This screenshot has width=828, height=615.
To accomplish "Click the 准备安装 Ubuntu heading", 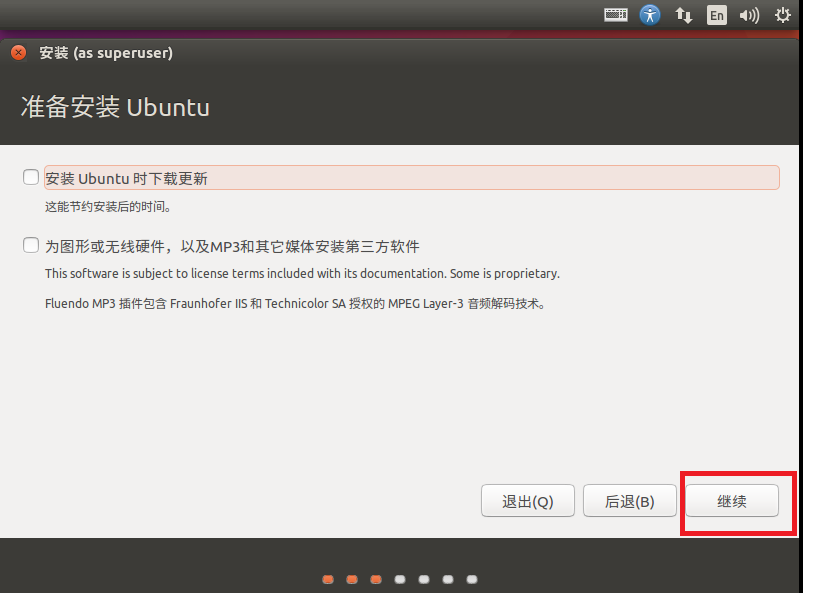I will tap(115, 107).
